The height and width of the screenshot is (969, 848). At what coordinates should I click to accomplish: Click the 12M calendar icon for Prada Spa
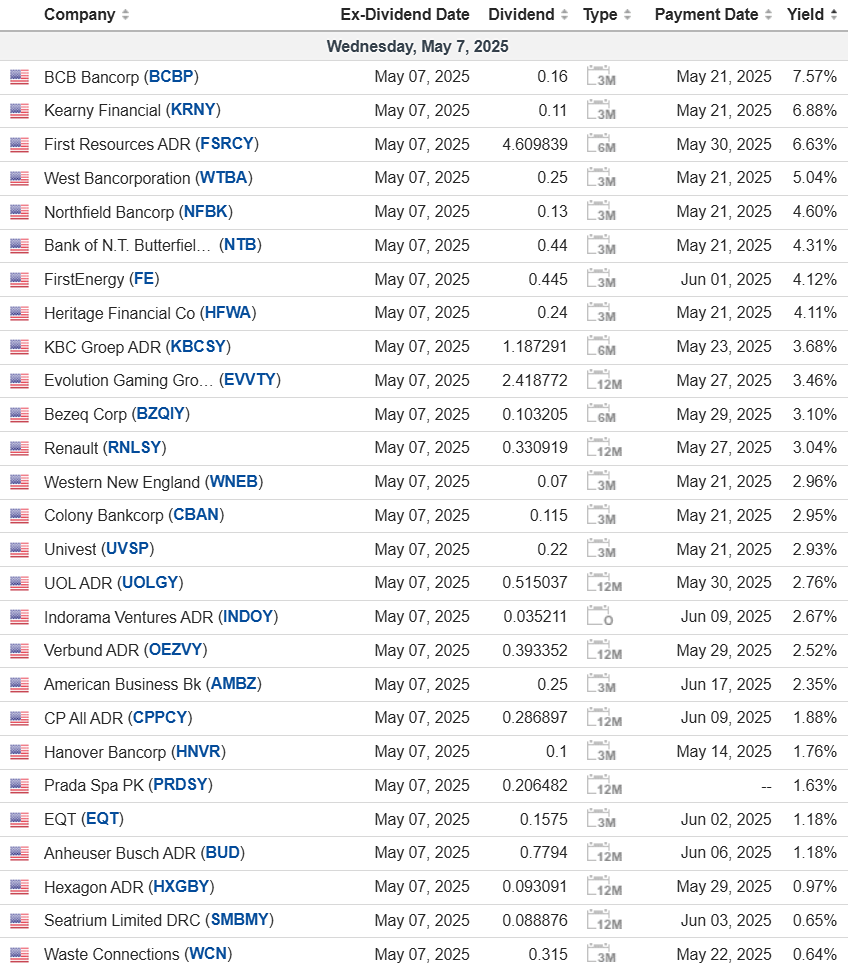603,786
